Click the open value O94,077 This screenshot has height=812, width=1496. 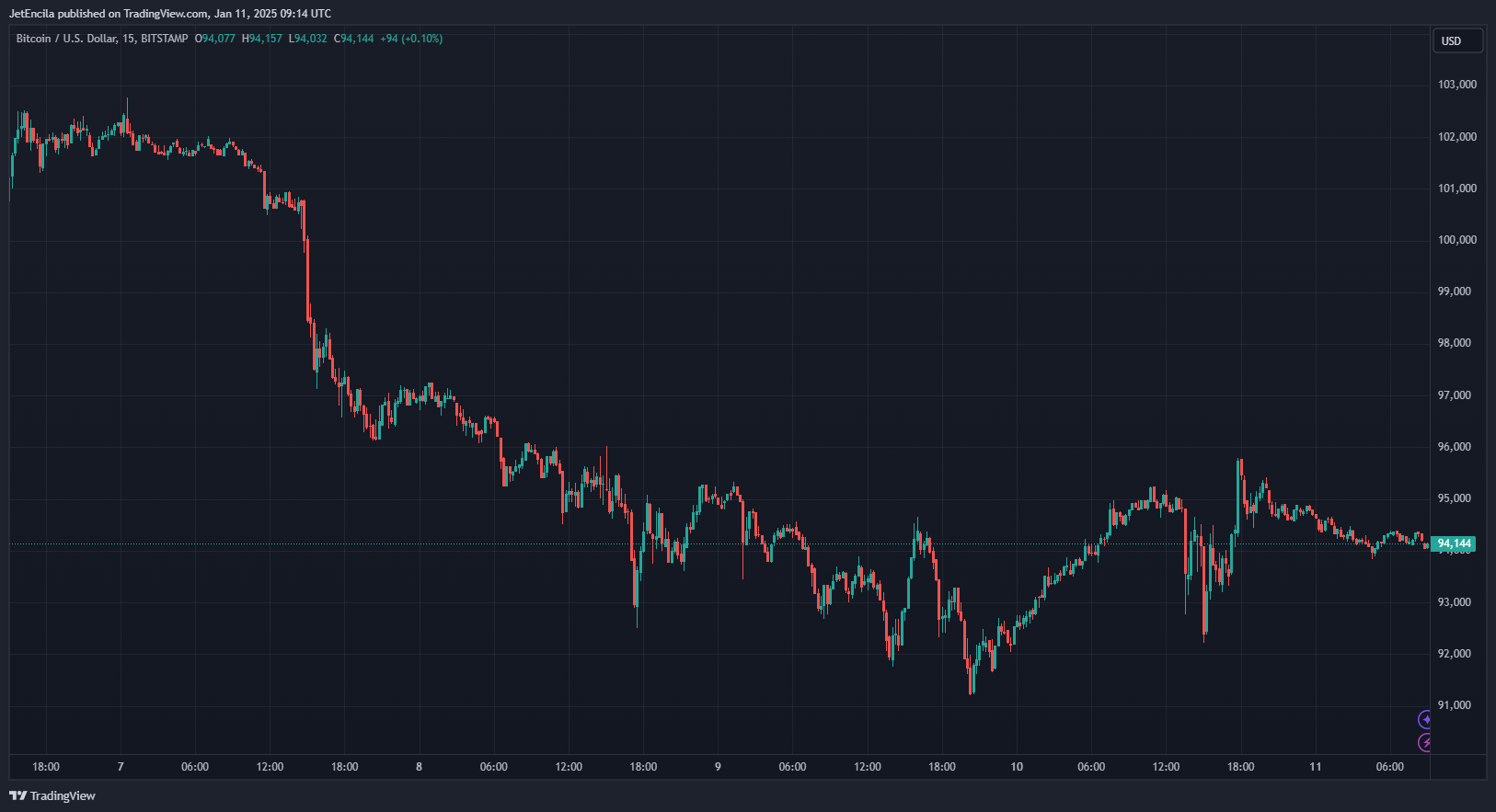[215, 39]
